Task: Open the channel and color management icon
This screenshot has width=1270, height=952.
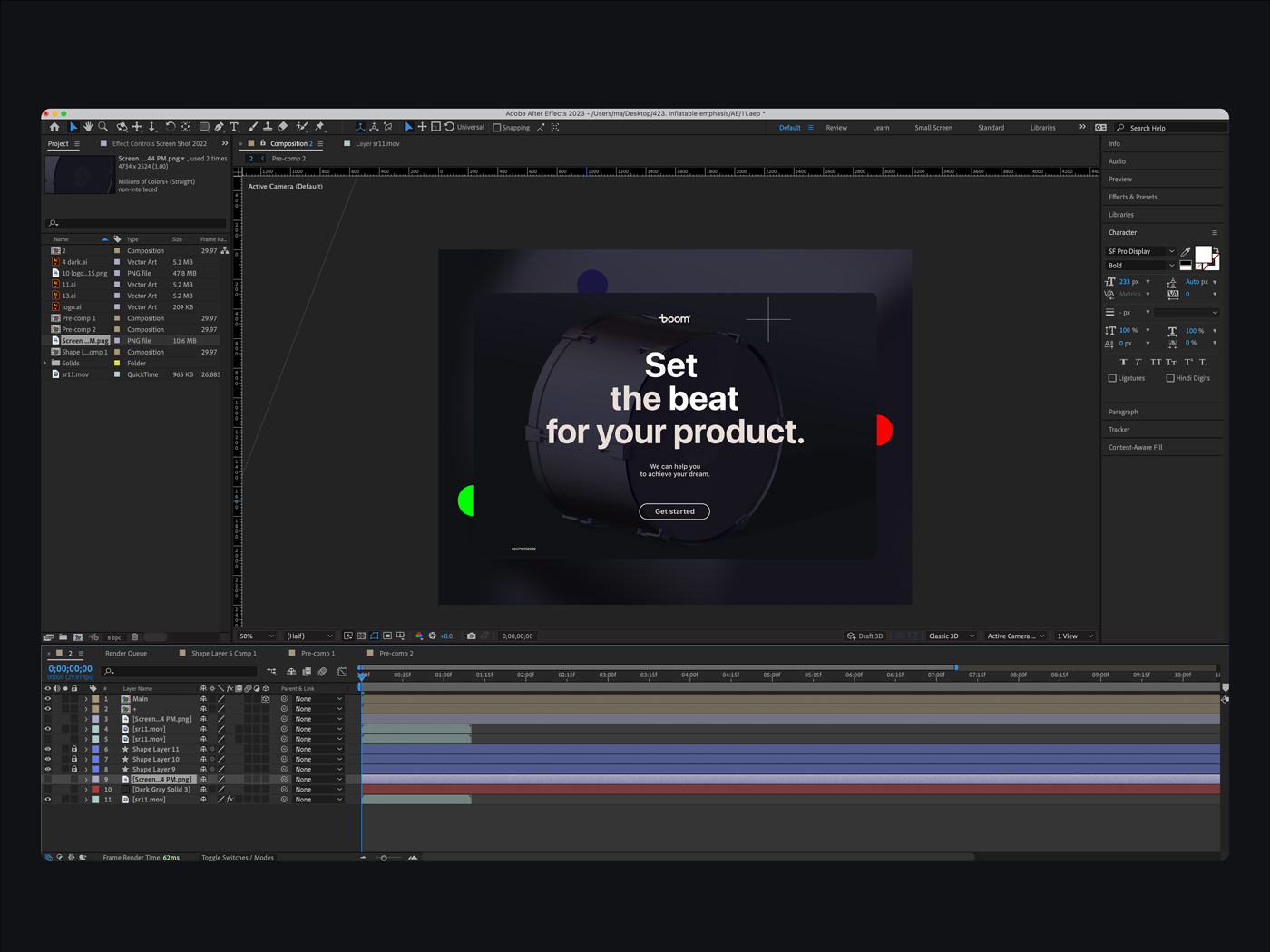Action: tap(419, 636)
